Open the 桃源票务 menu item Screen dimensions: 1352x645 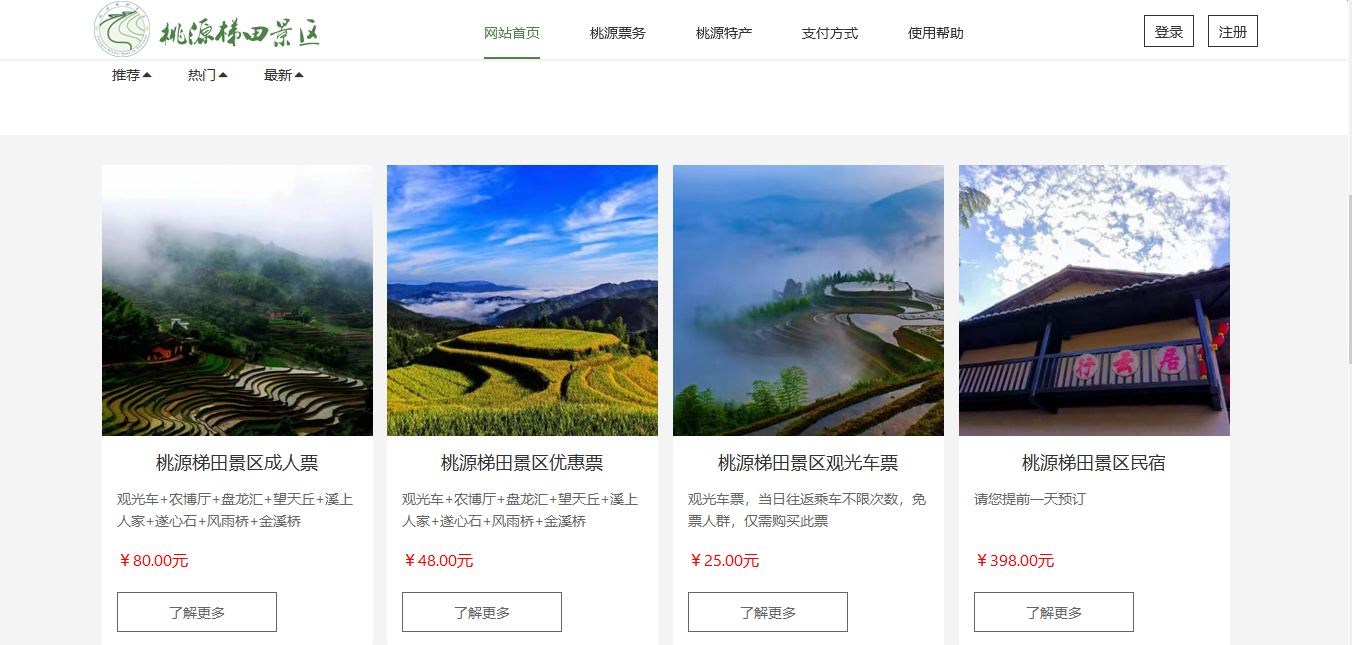click(618, 33)
